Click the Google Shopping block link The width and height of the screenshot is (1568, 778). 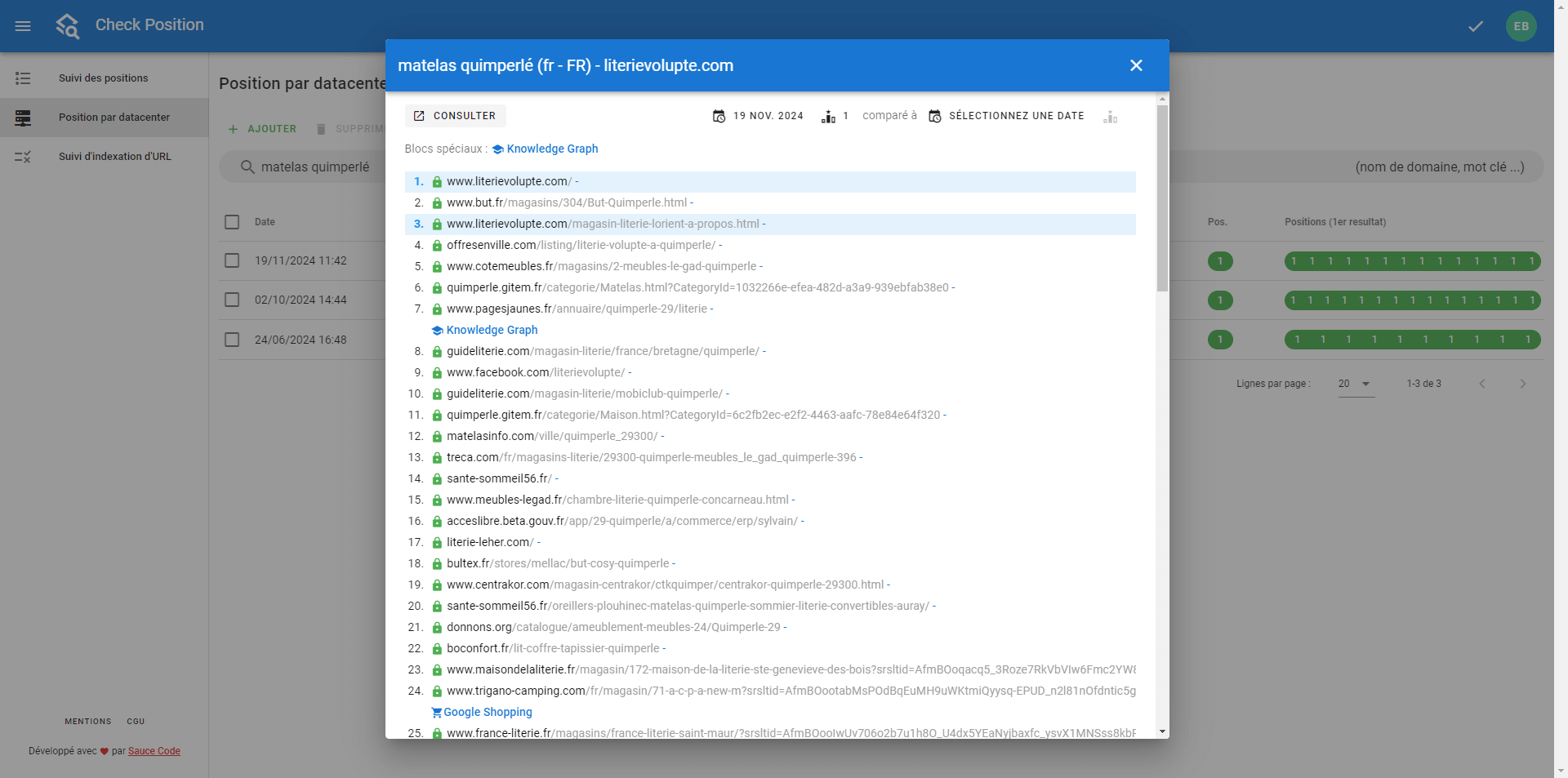coord(482,712)
